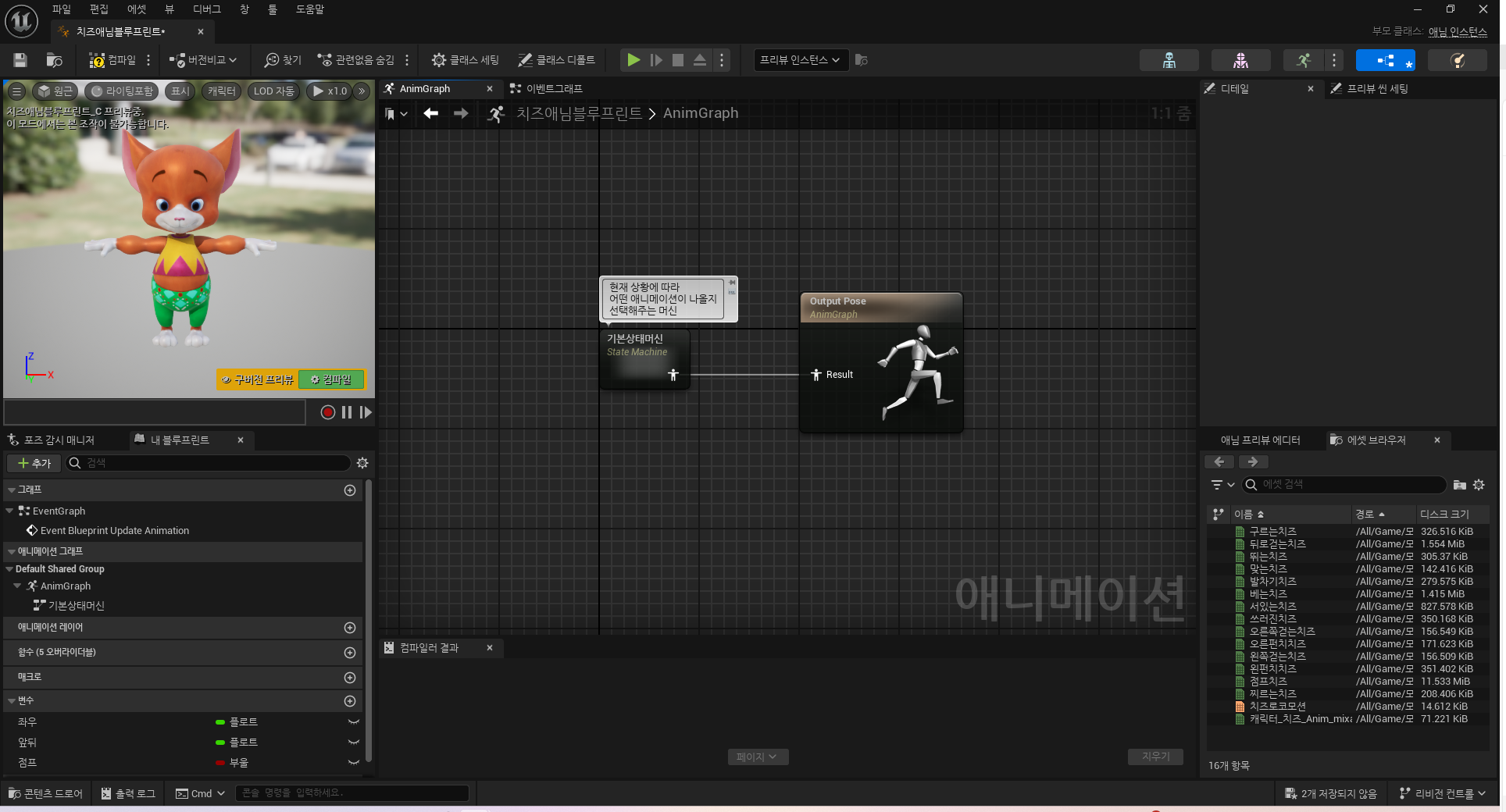The height and width of the screenshot is (812, 1506).
Task: Open play options three-dot menu
Action: pyautogui.click(x=722, y=60)
